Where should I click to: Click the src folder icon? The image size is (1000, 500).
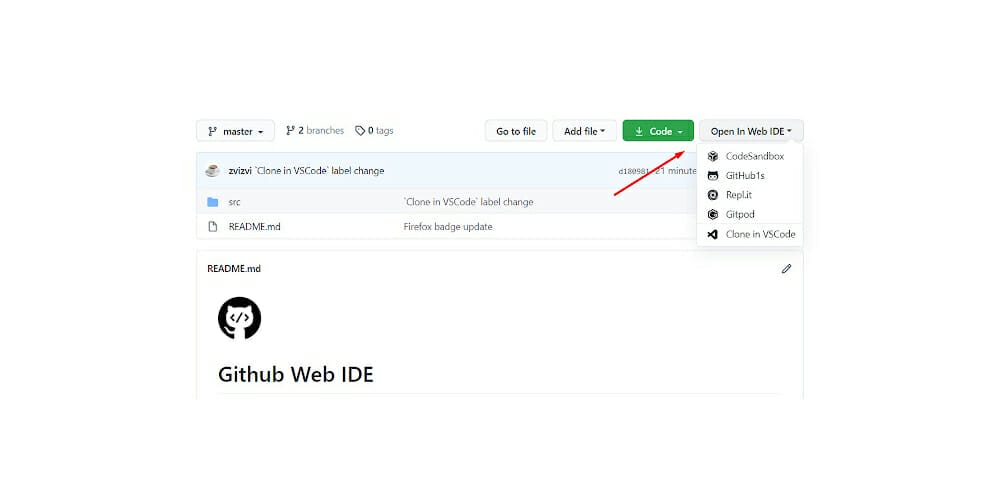212,202
